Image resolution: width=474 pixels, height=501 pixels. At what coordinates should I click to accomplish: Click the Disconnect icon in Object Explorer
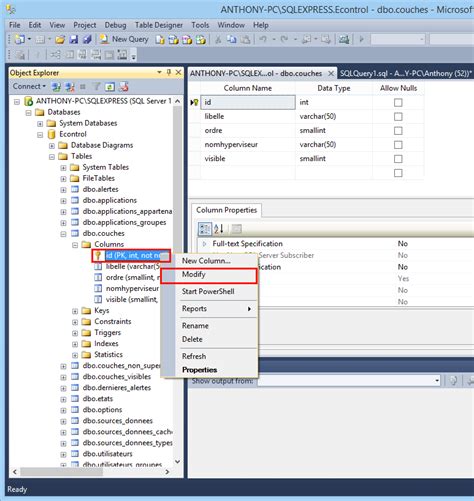[x=70, y=87]
